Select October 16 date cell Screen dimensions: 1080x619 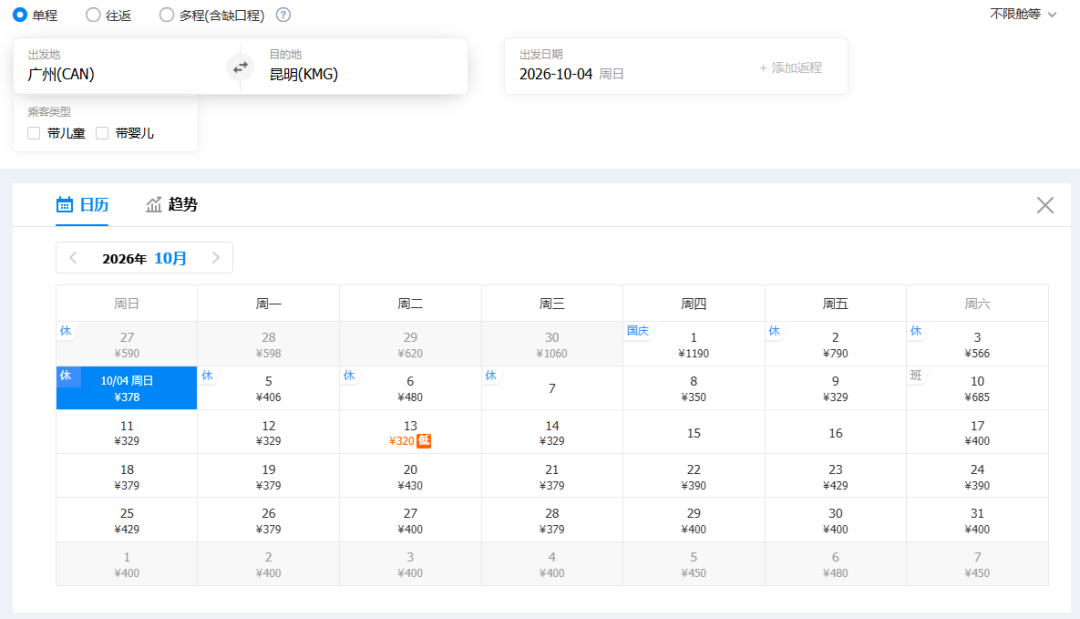[x=835, y=432]
